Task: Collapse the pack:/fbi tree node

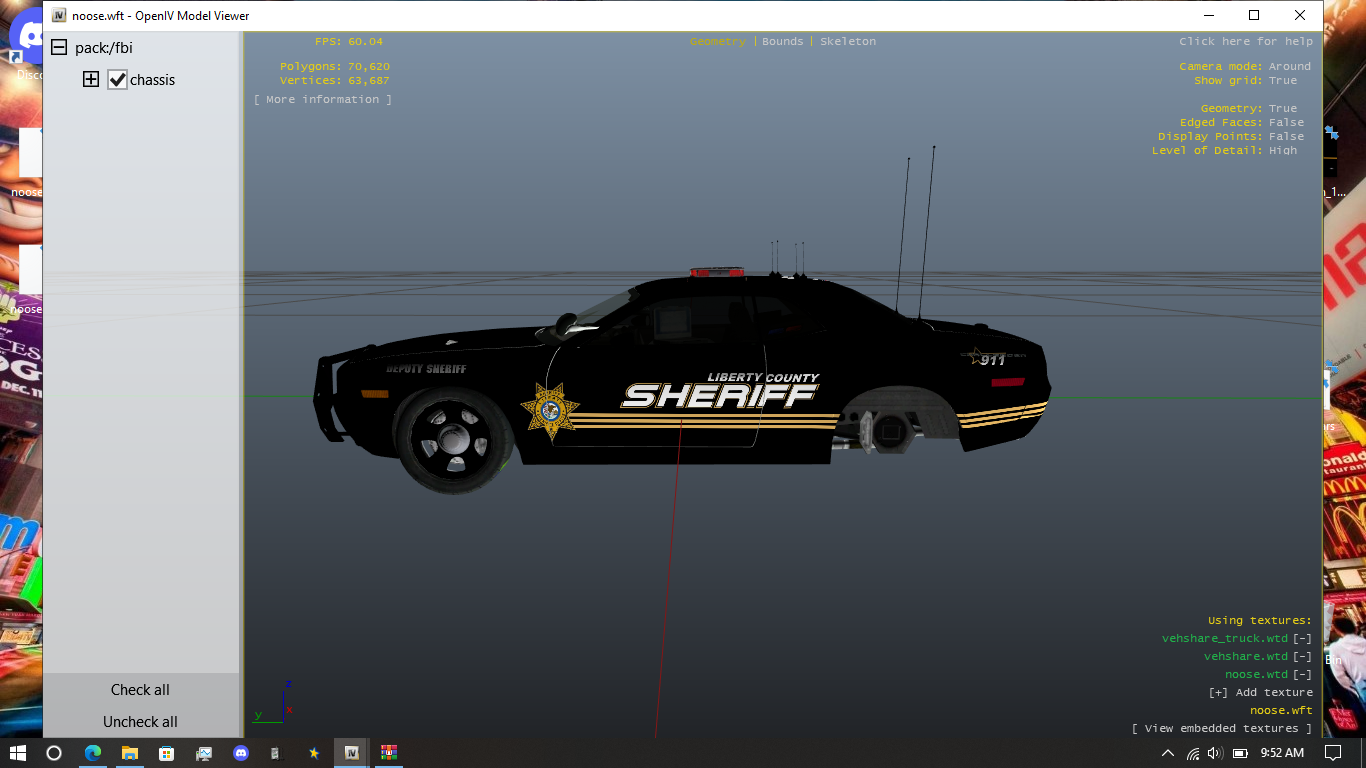Action: coord(59,48)
